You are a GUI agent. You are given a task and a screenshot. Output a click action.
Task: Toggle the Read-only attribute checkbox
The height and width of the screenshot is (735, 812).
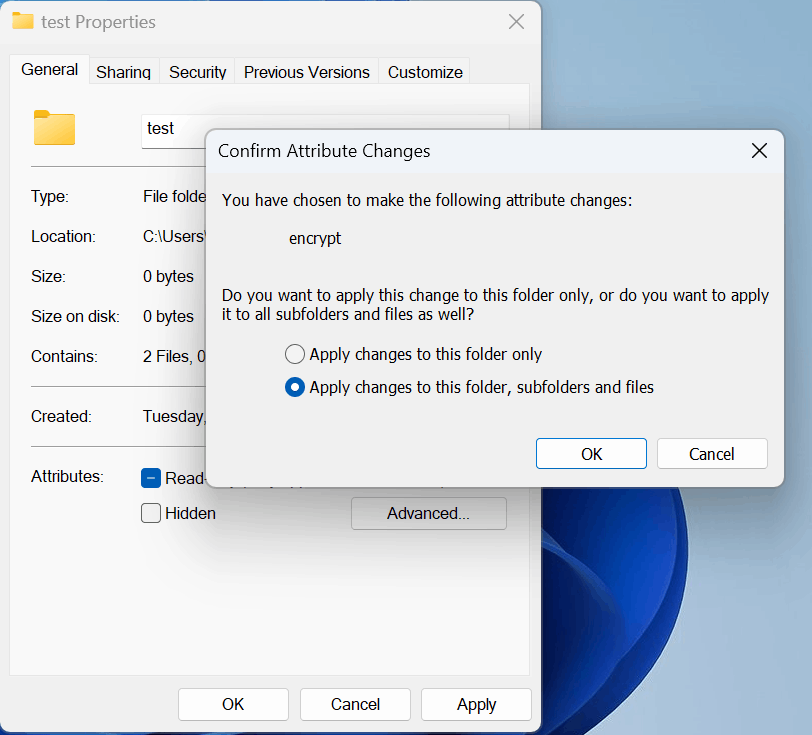pos(151,478)
